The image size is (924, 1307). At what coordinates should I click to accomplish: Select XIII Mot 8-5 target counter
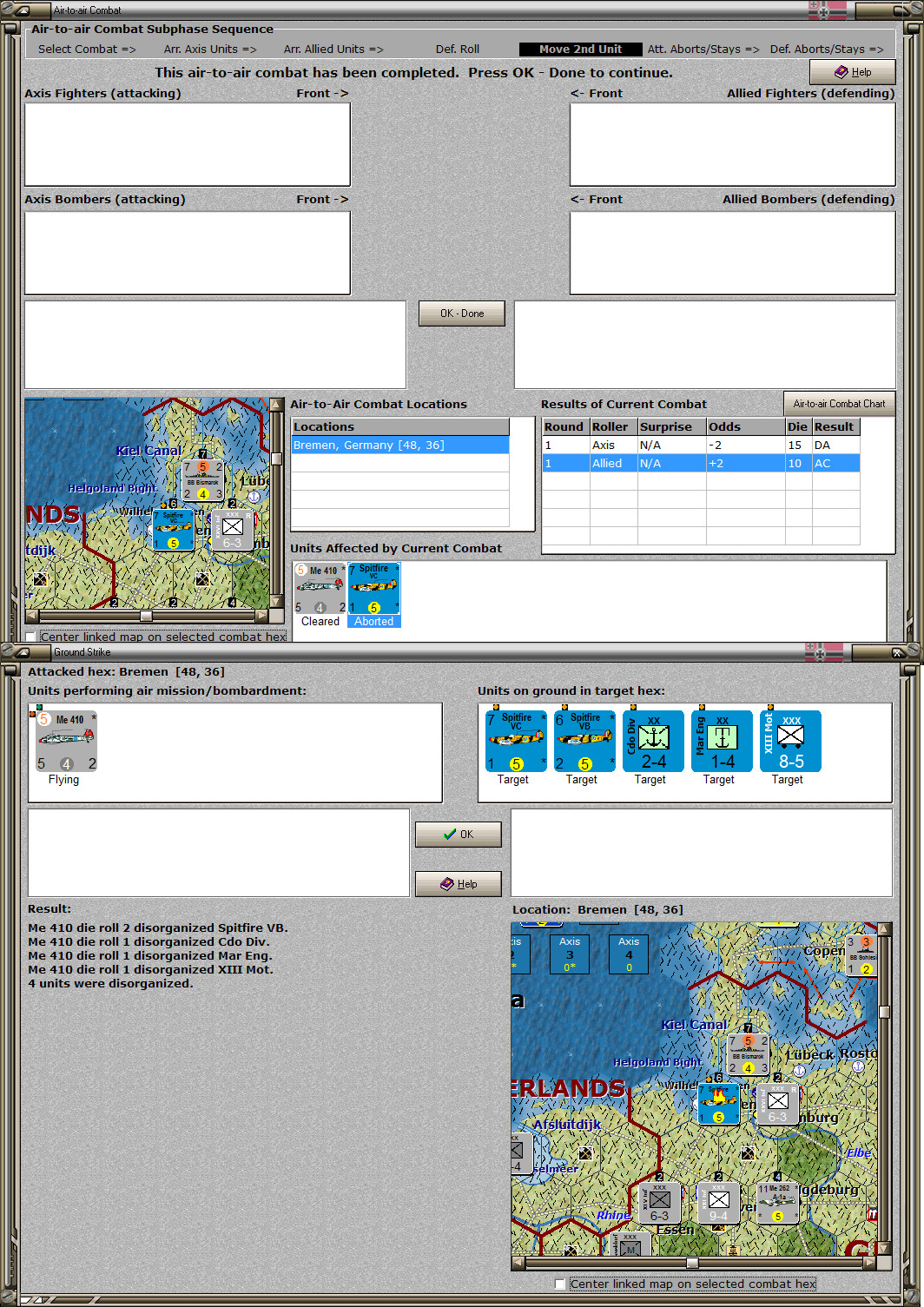click(791, 741)
